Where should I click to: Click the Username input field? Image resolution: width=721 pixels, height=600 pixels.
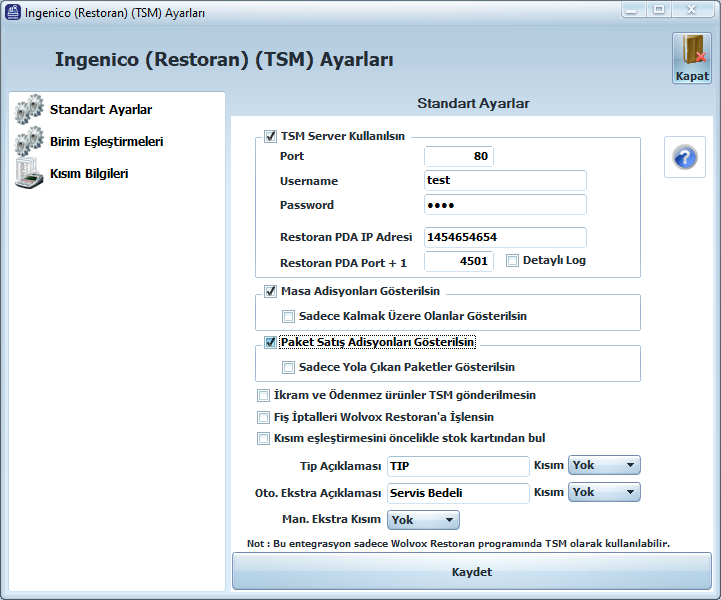pyautogui.click(x=505, y=181)
